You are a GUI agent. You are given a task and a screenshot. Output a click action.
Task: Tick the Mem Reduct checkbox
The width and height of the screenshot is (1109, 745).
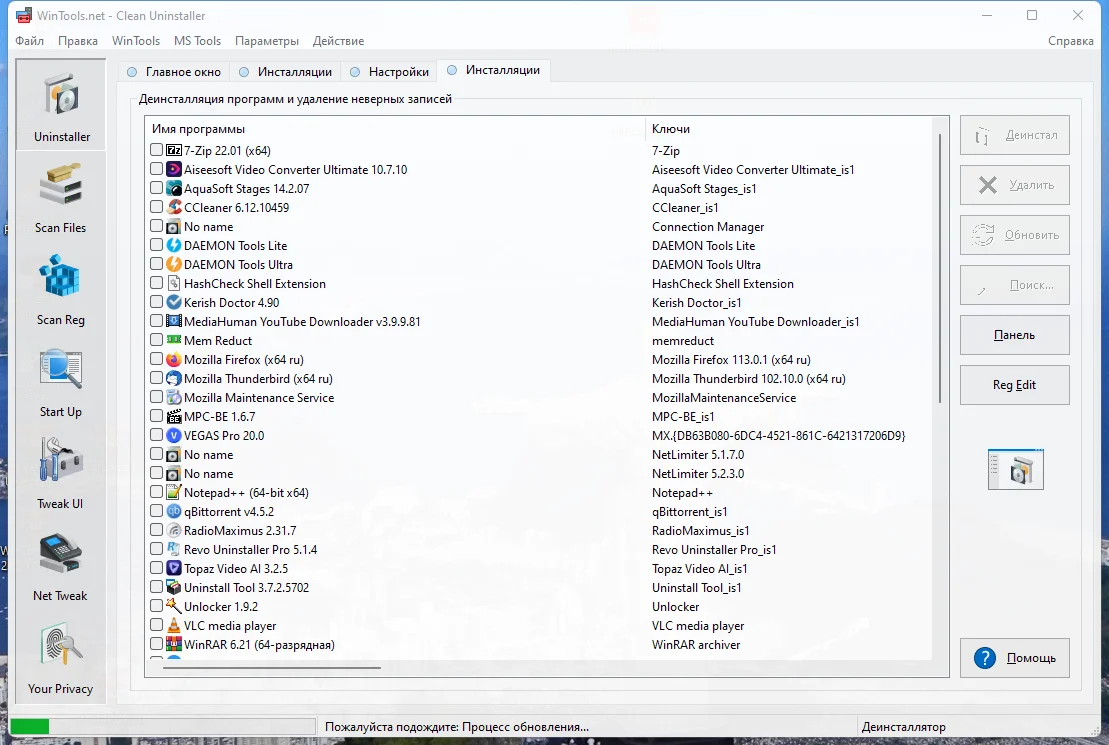pos(156,340)
